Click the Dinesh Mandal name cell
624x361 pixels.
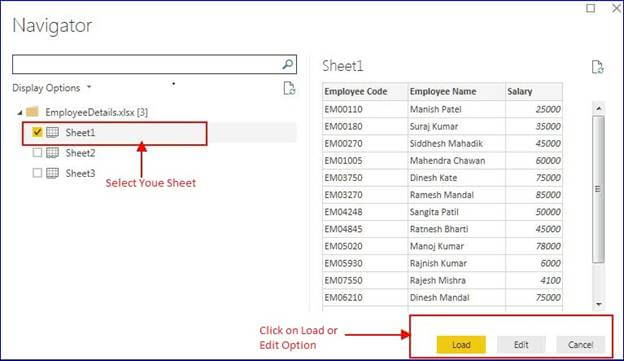[456, 297]
